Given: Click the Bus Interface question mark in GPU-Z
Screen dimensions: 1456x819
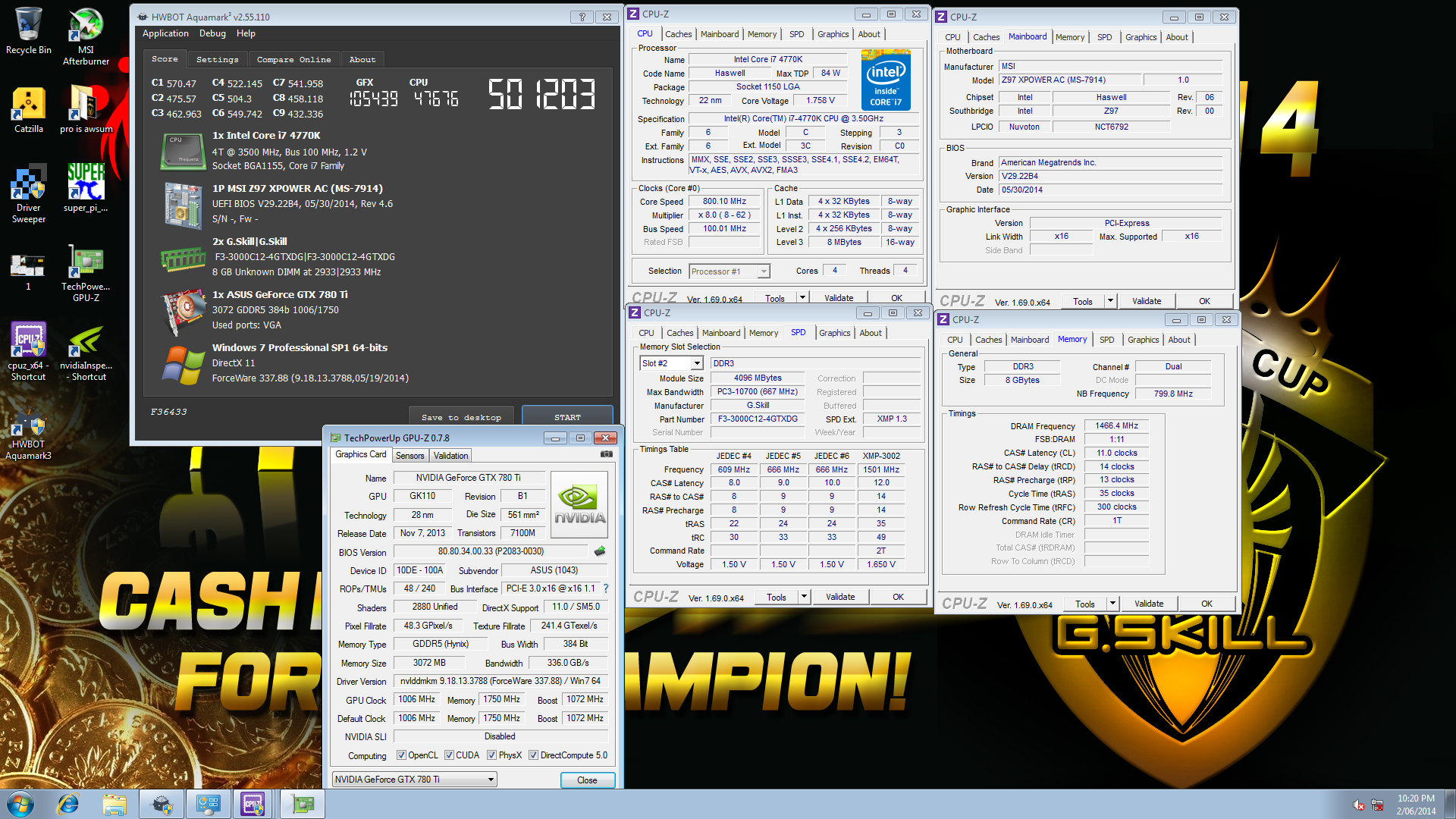Looking at the screenshot, I should [x=605, y=588].
